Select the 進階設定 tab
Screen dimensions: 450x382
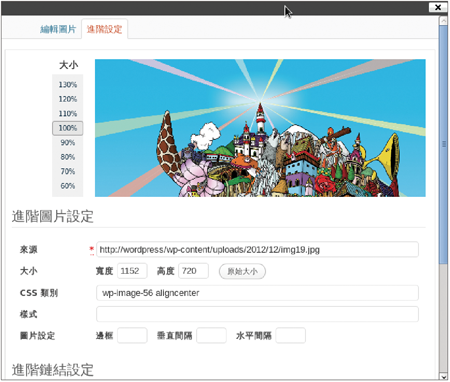coord(104,29)
